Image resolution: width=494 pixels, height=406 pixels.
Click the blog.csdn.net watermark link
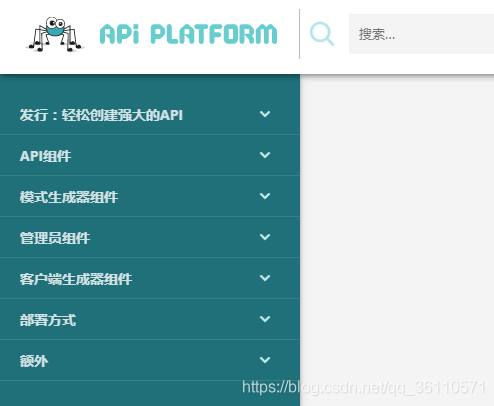[x=364, y=387]
